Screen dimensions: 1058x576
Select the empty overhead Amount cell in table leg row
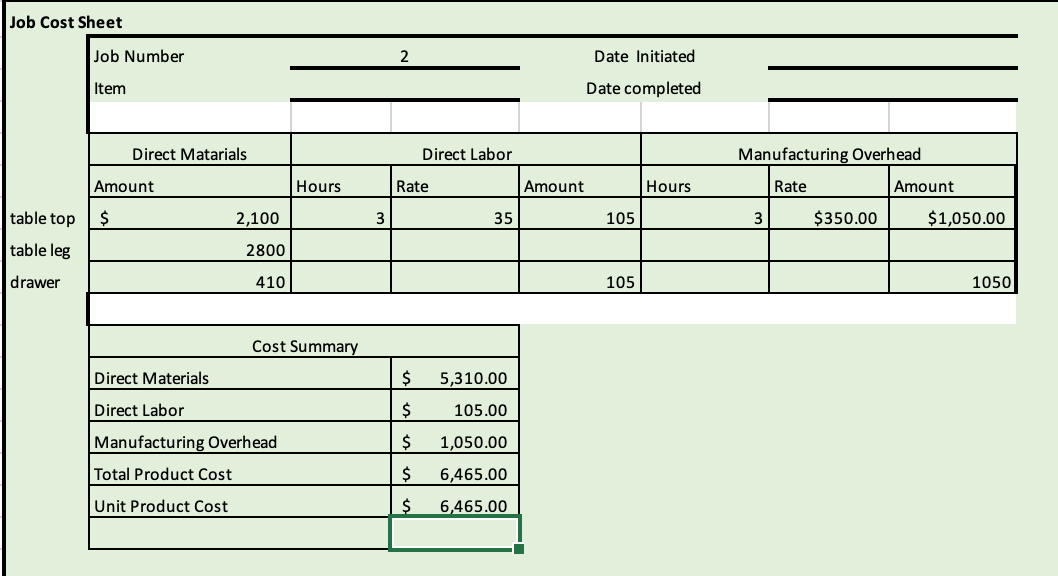pyautogui.click(x=952, y=246)
